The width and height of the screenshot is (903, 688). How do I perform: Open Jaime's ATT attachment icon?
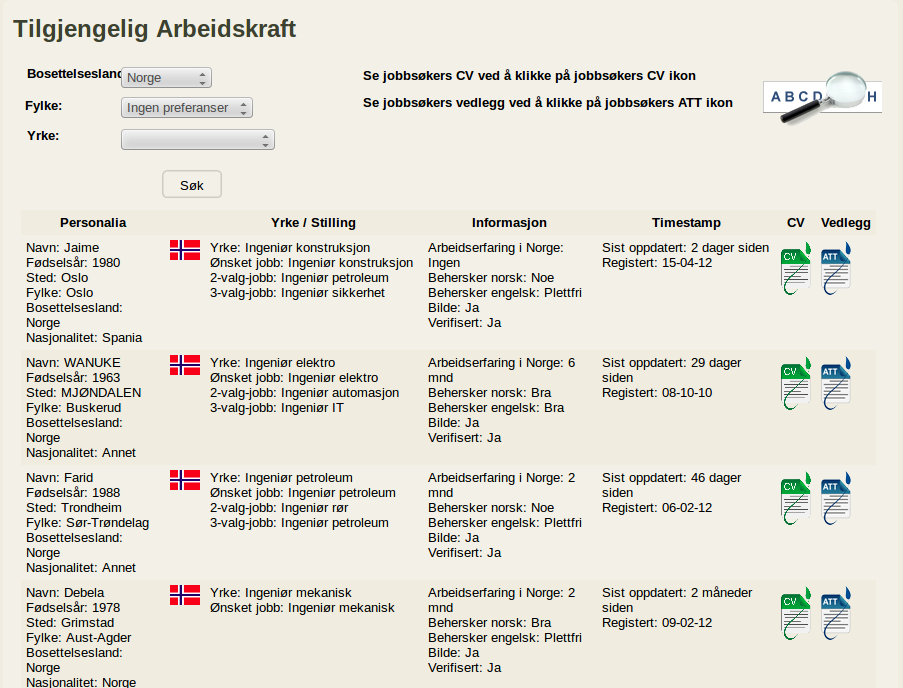click(836, 268)
